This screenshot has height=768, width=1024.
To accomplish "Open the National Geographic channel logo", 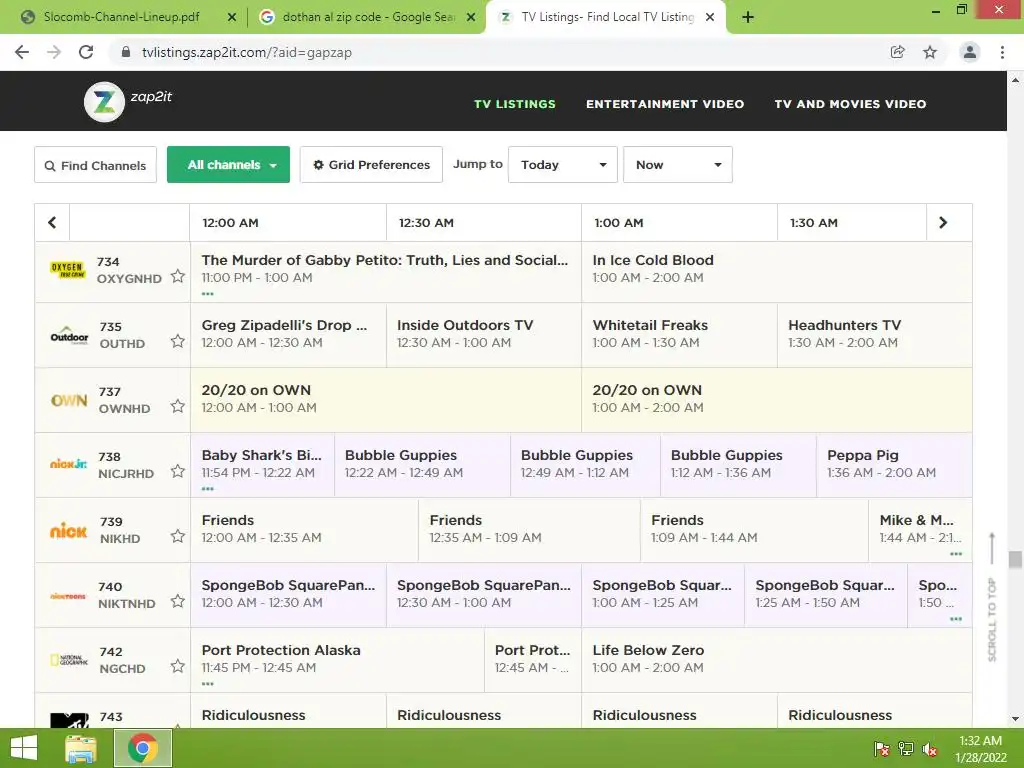I will [x=69, y=660].
